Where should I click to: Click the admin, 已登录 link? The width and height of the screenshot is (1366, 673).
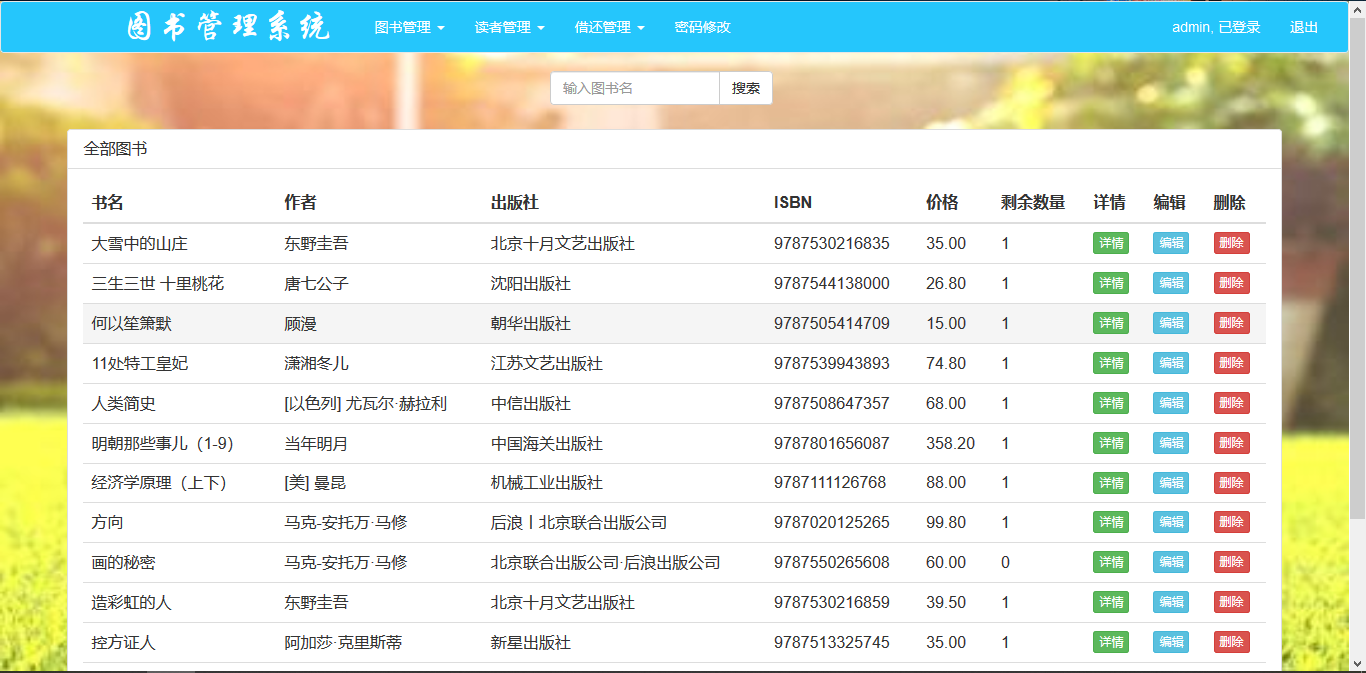(1216, 27)
